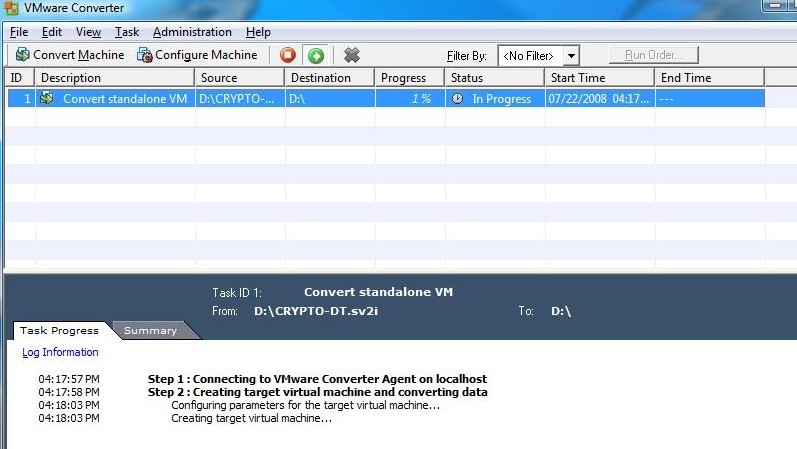Expand the Filter By dropdown arrow
Image resolution: width=797 pixels, height=449 pixels.
point(571,55)
